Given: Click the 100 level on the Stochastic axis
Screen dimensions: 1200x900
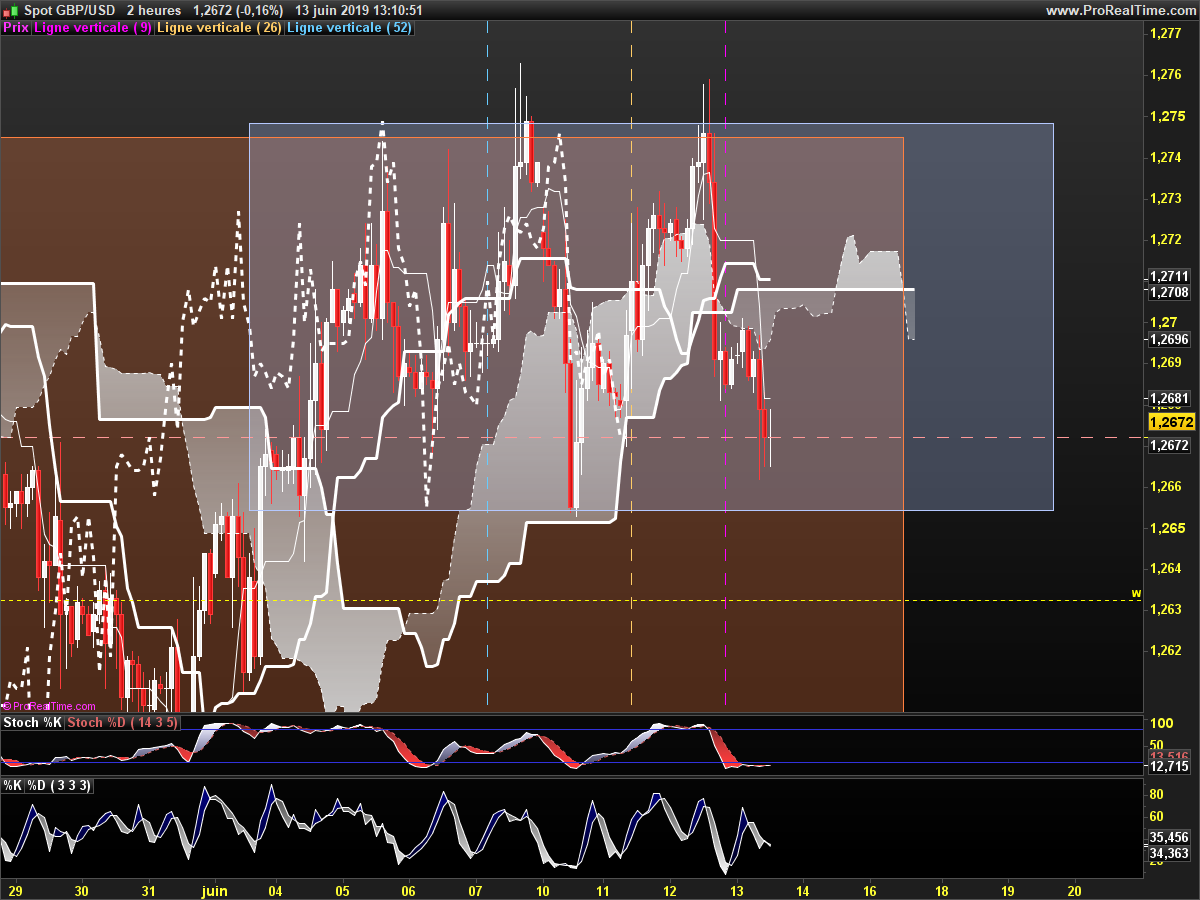Looking at the screenshot, I should tap(1162, 723).
